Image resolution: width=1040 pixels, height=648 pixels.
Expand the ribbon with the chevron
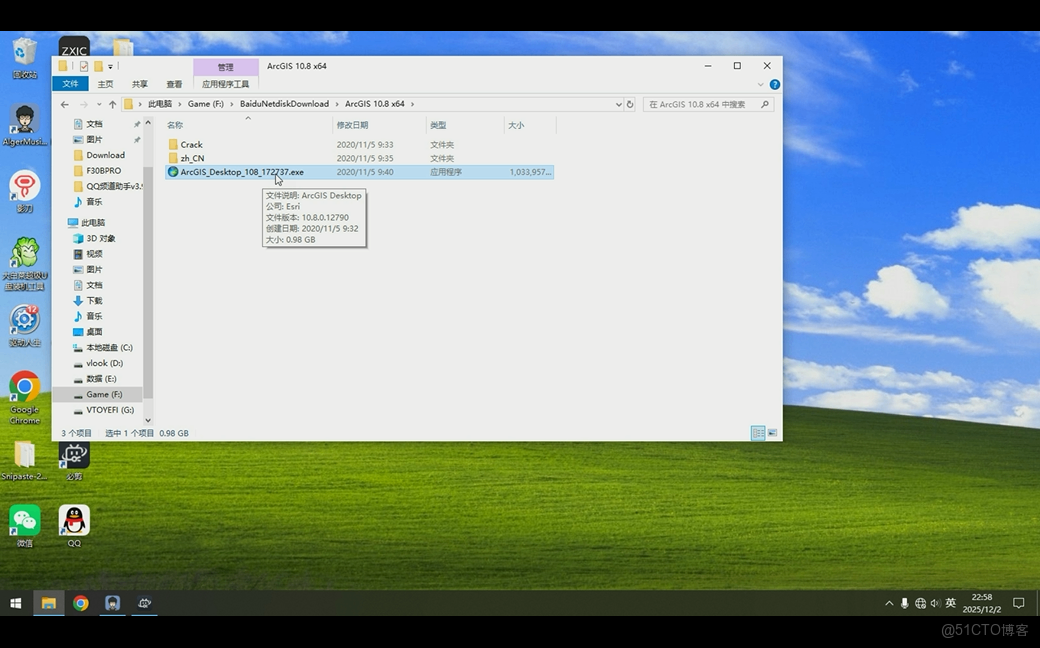pyautogui.click(x=761, y=84)
